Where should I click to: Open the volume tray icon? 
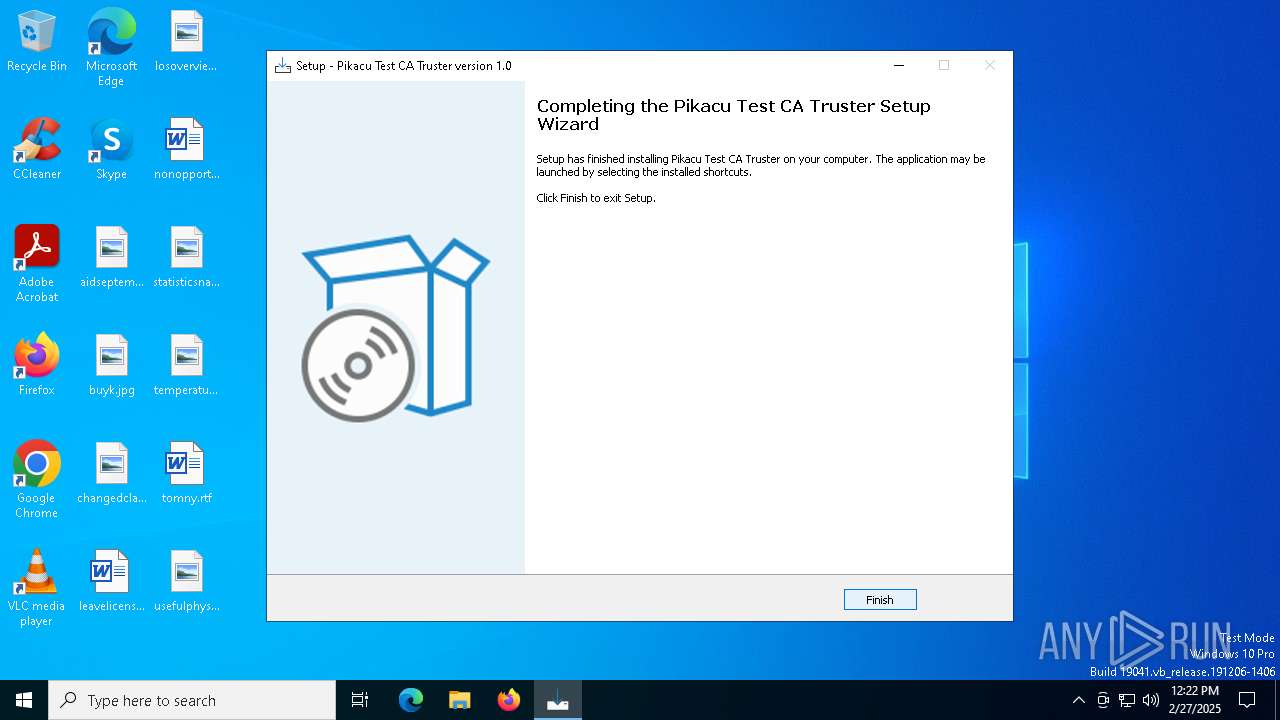pos(1151,700)
